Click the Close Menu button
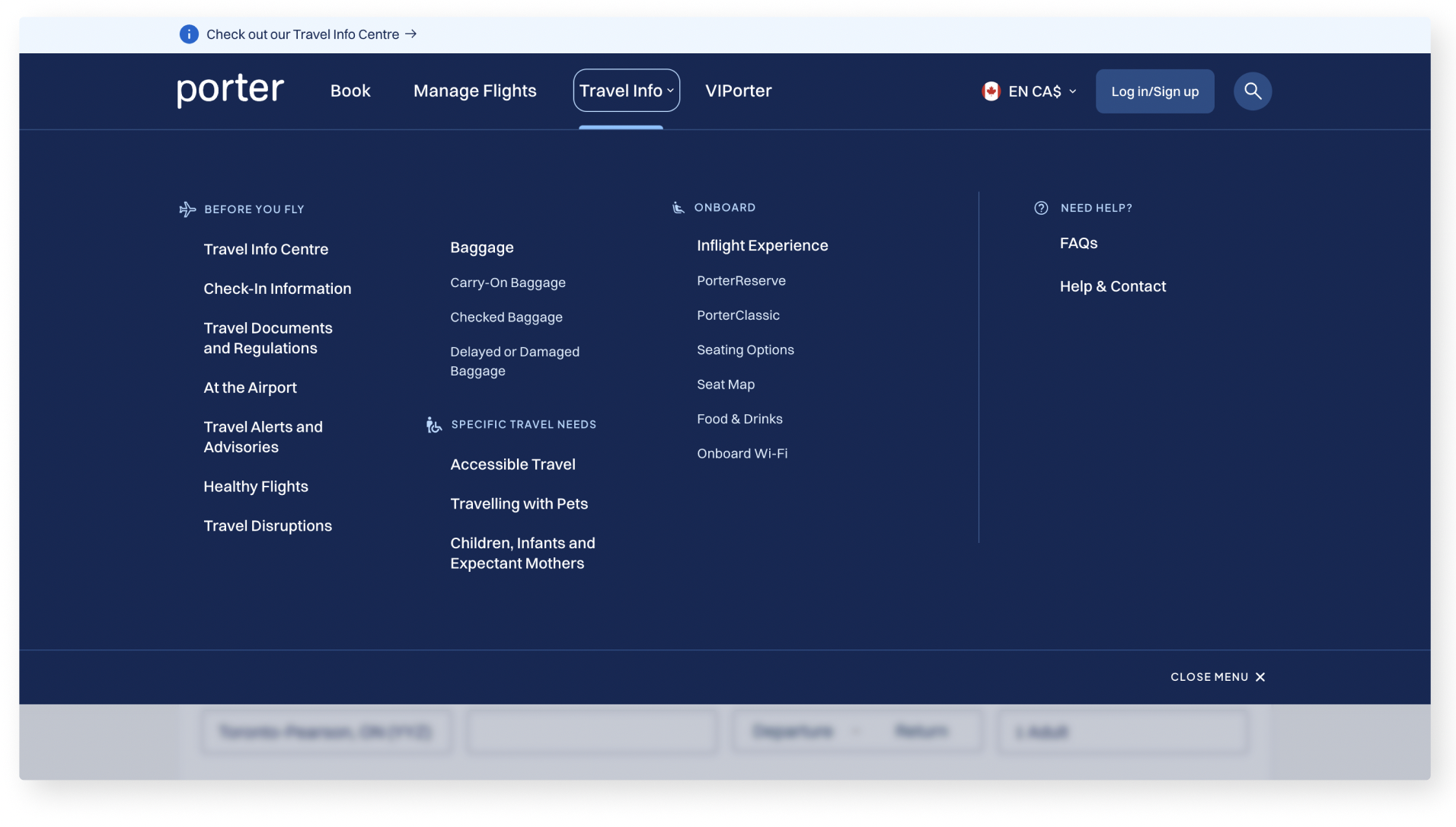This screenshot has width=1456, height=827. (1218, 677)
